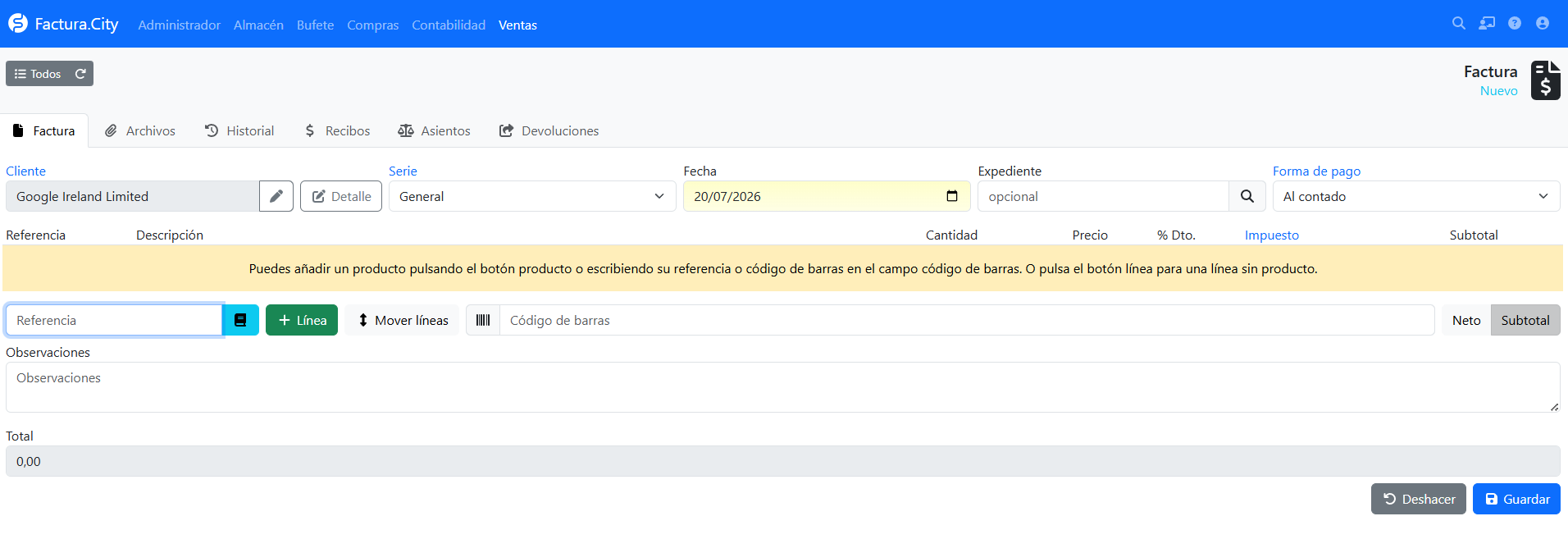Select the Subtotal toggle

point(1525,320)
